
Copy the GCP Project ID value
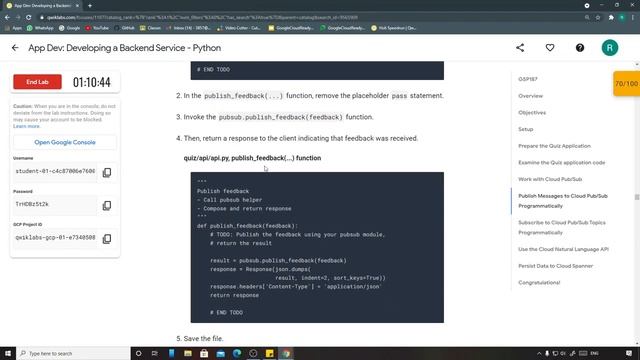click(x=107, y=238)
